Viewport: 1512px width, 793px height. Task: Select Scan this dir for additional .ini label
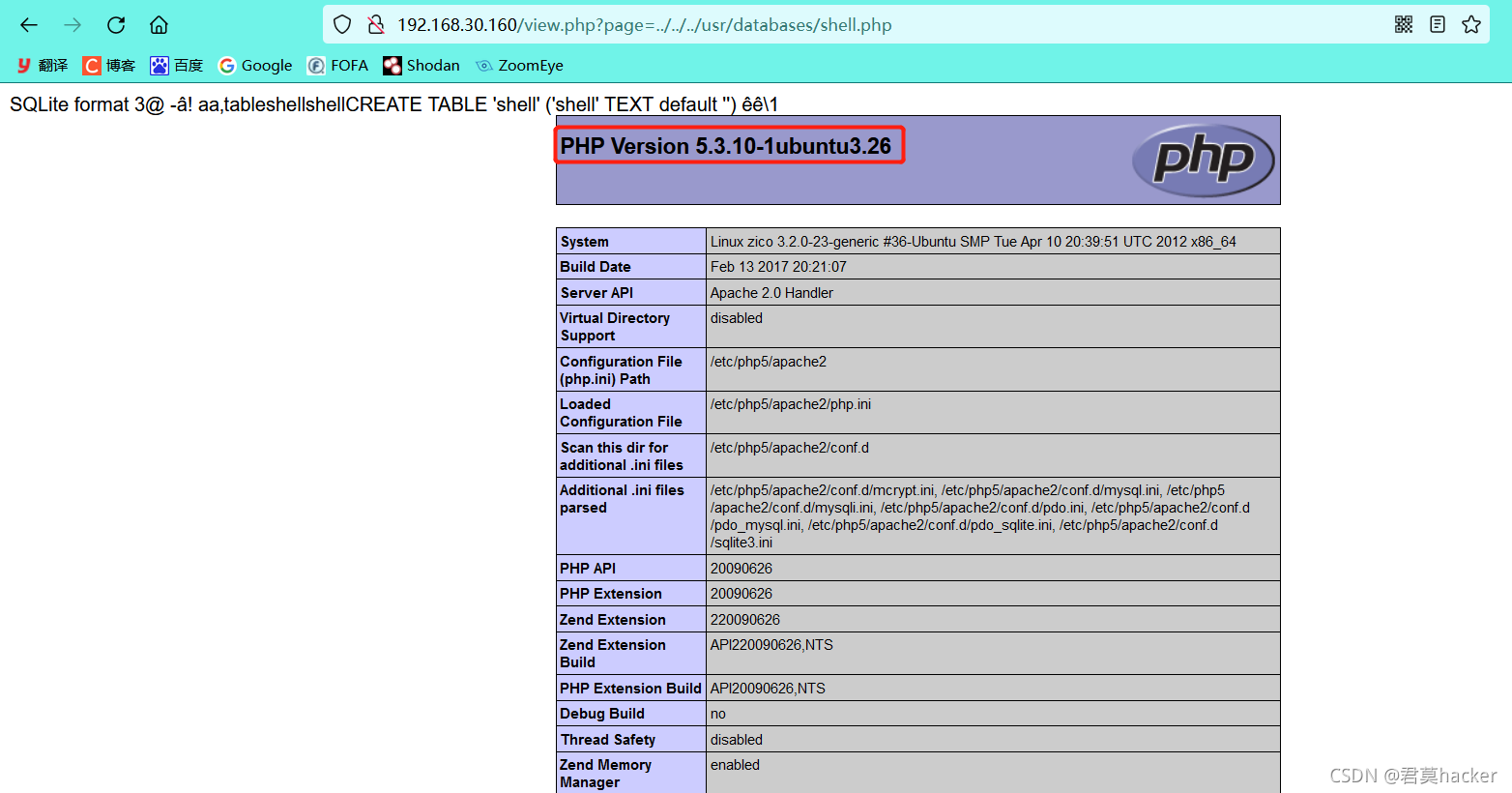point(622,456)
